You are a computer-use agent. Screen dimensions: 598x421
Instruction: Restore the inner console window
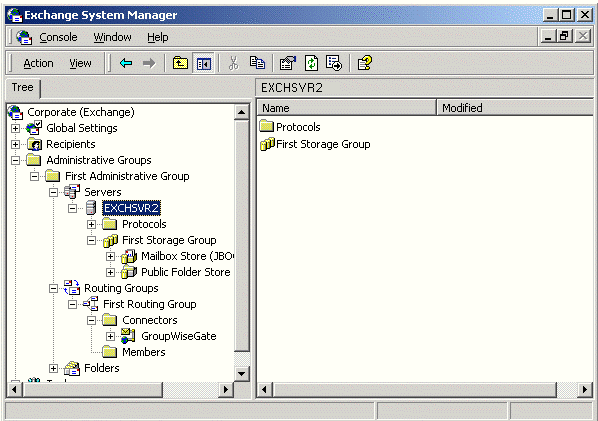(564, 37)
